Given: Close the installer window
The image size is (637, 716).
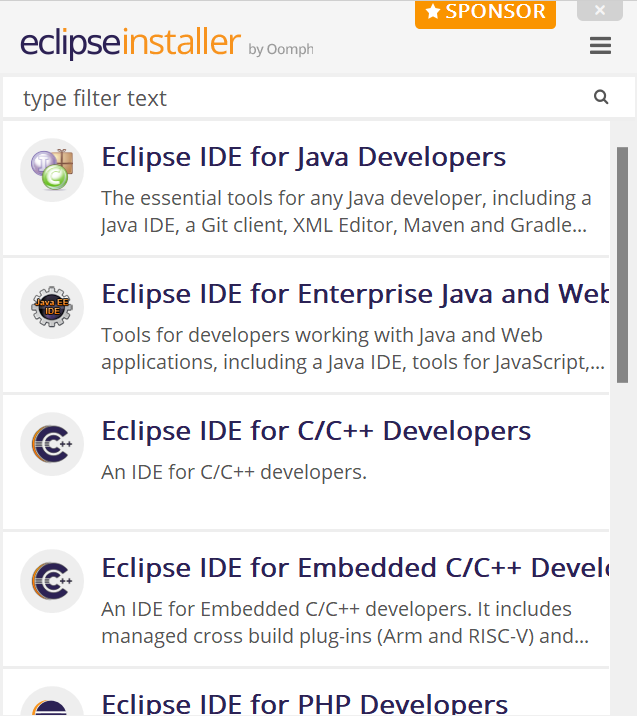Looking at the screenshot, I should pyautogui.click(x=600, y=10).
